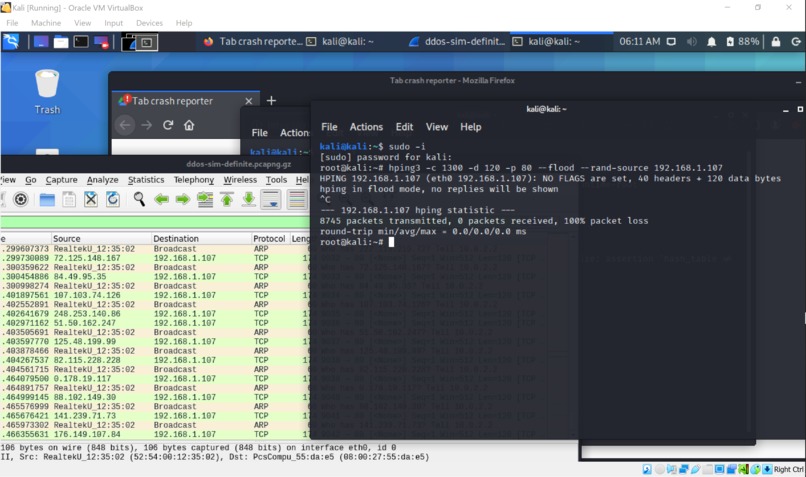Viewport: 806px width, 477px height.
Task: Toggle auto-scroll during live capture
Action: (x=271, y=199)
